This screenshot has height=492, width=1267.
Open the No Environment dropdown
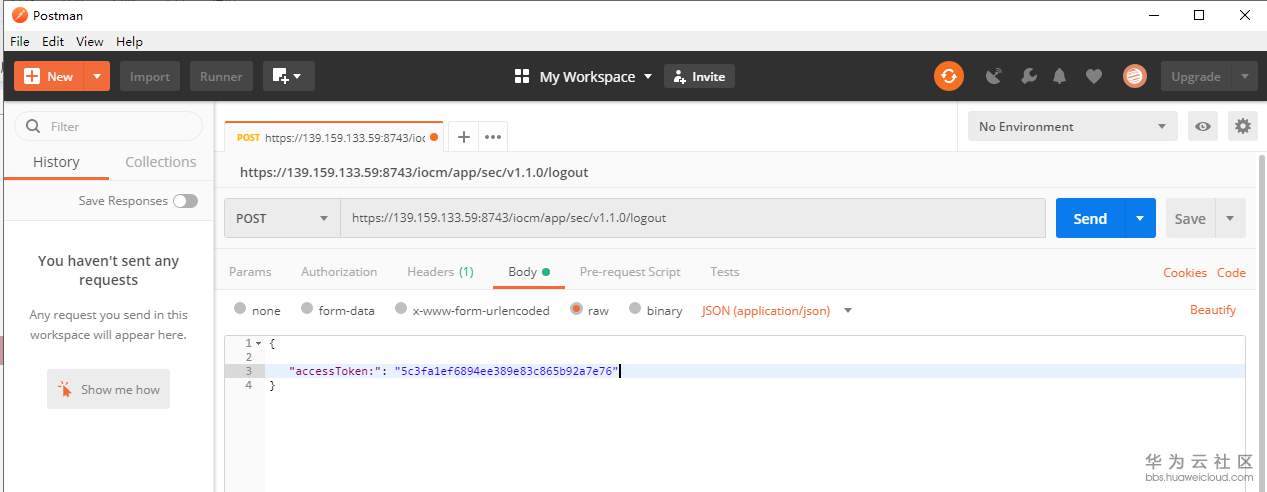(1073, 127)
